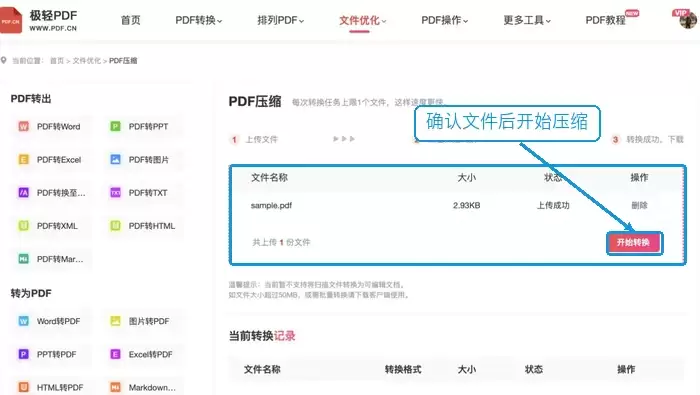Image resolution: width=700 pixels, height=395 pixels.
Task: Click the PDF转Mar... Markdown icon
Action: pos(24,259)
